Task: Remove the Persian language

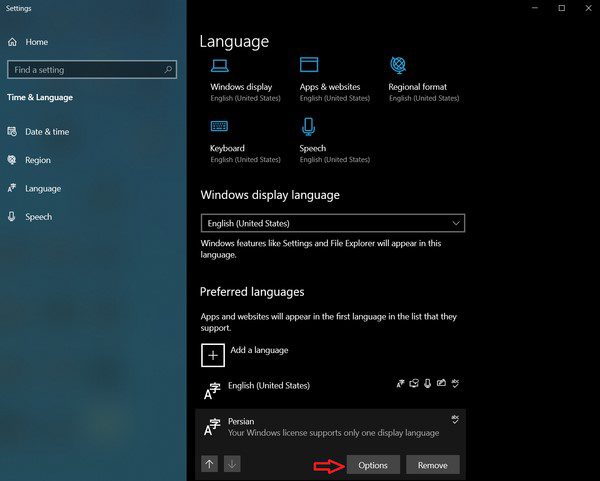Action: [433, 465]
